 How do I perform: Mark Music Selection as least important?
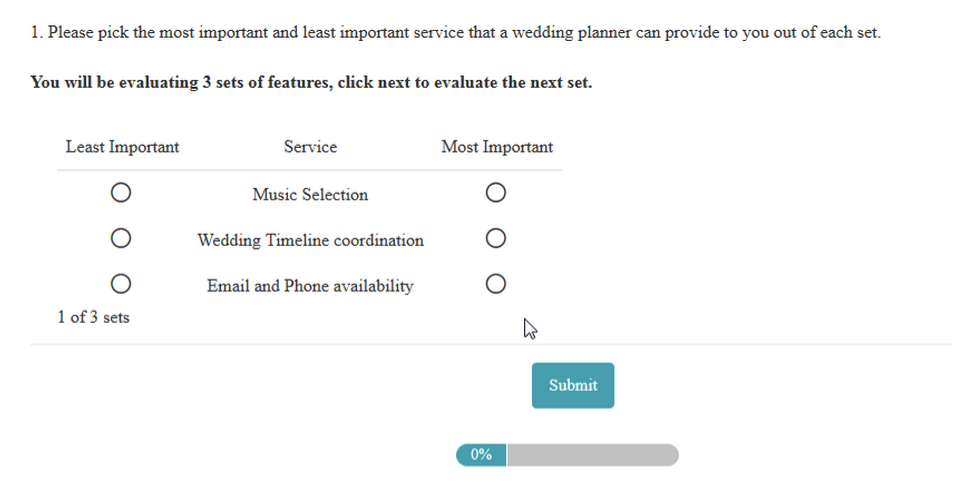pos(121,193)
